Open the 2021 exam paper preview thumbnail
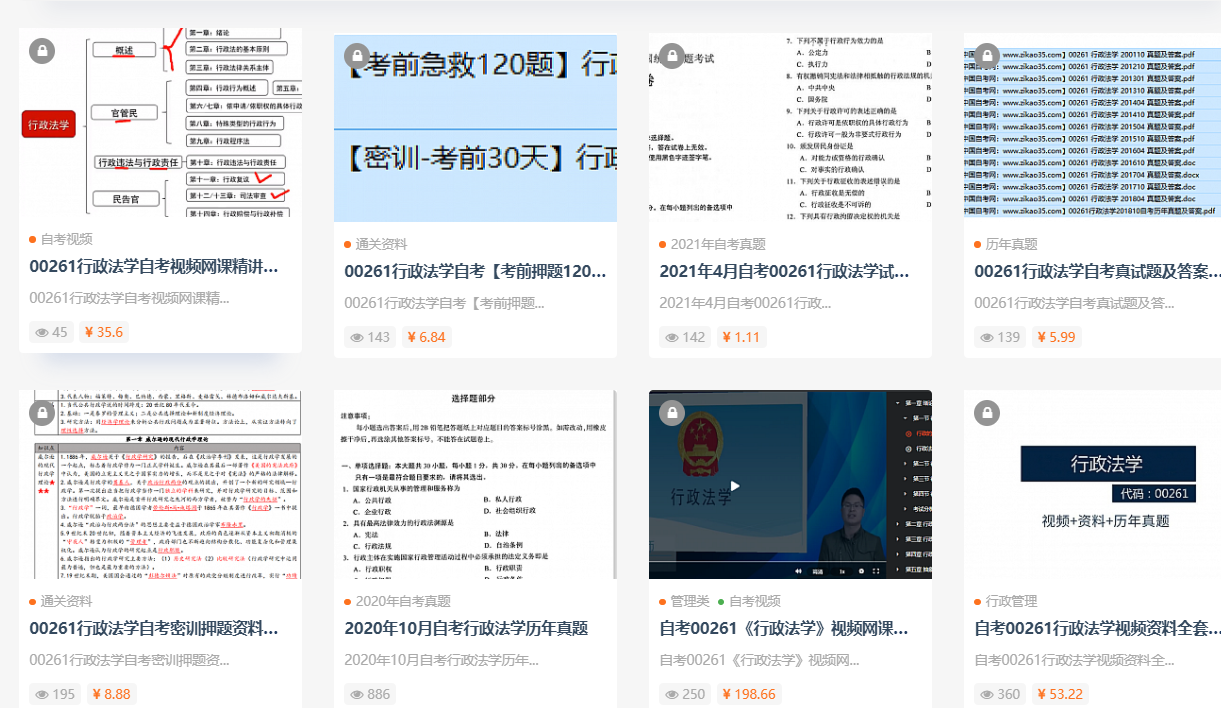This screenshot has width=1221, height=708. (790, 128)
